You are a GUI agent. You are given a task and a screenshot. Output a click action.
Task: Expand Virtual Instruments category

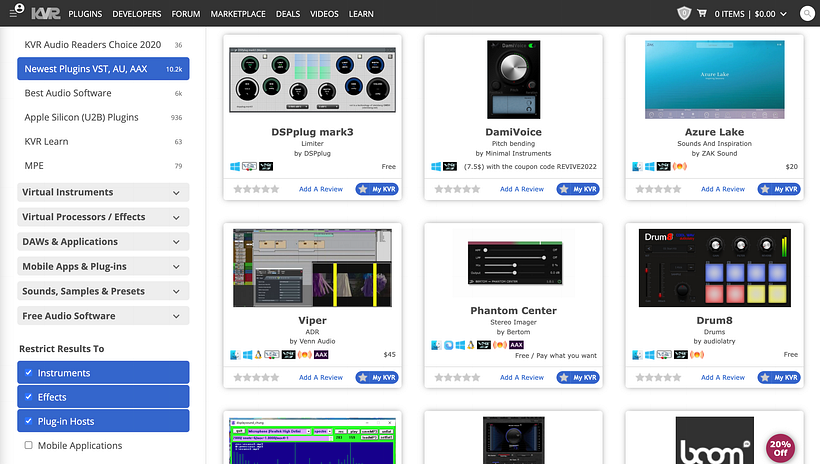(x=103, y=192)
